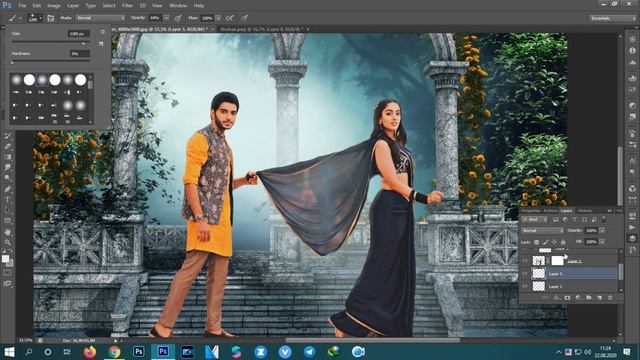Enable pressure-for-opacity icon in options bar
Viewport: 640px width, 360px height.
tap(178, 18)
